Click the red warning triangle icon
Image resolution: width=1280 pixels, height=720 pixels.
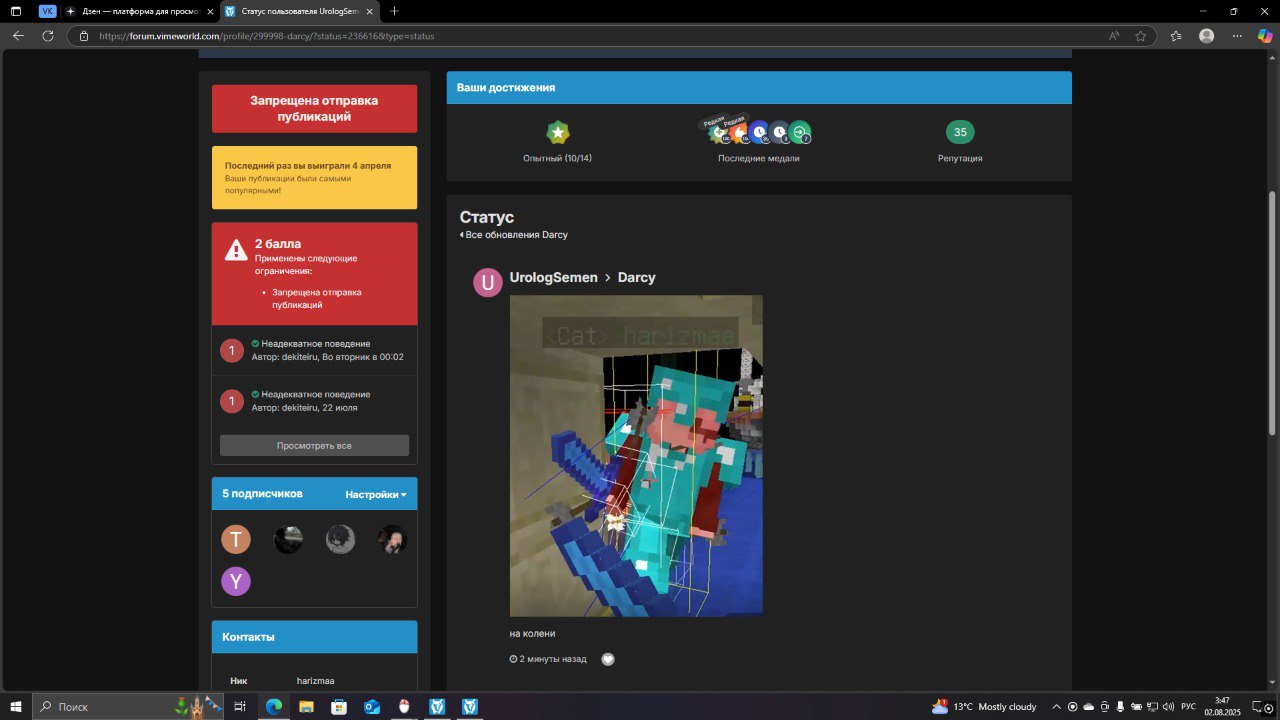click(x=235, y=250)
